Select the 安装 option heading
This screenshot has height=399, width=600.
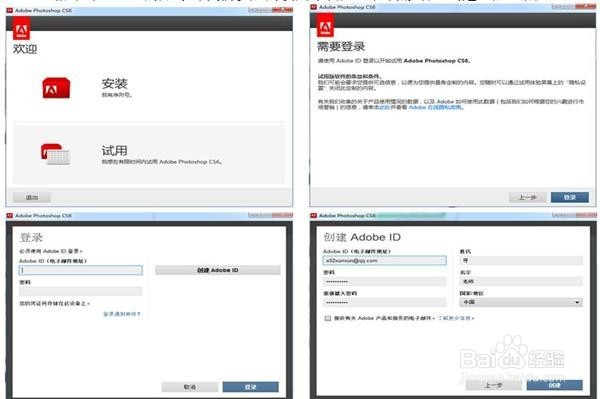click(114, 83)
